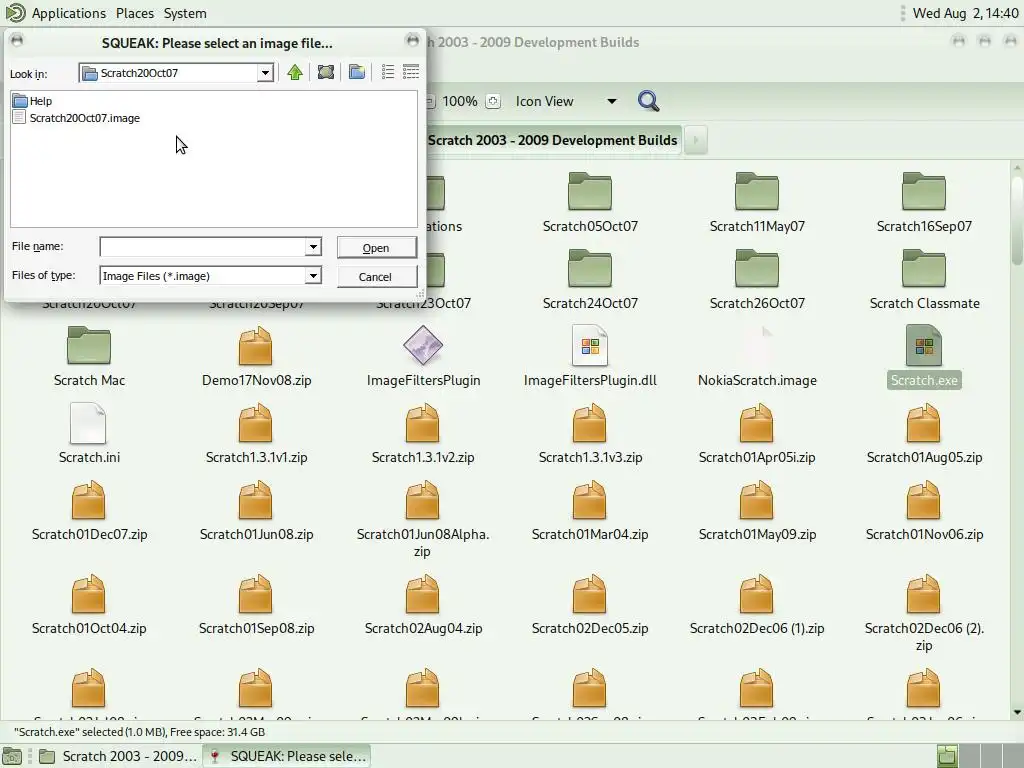Select the Scratch.ini file
The width and height of the screenshot is (1024, 768).
point(89,434)
